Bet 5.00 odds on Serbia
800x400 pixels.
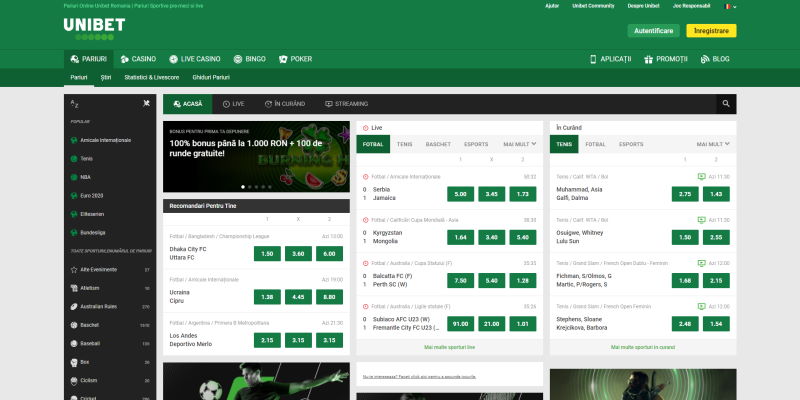point(461,194)
